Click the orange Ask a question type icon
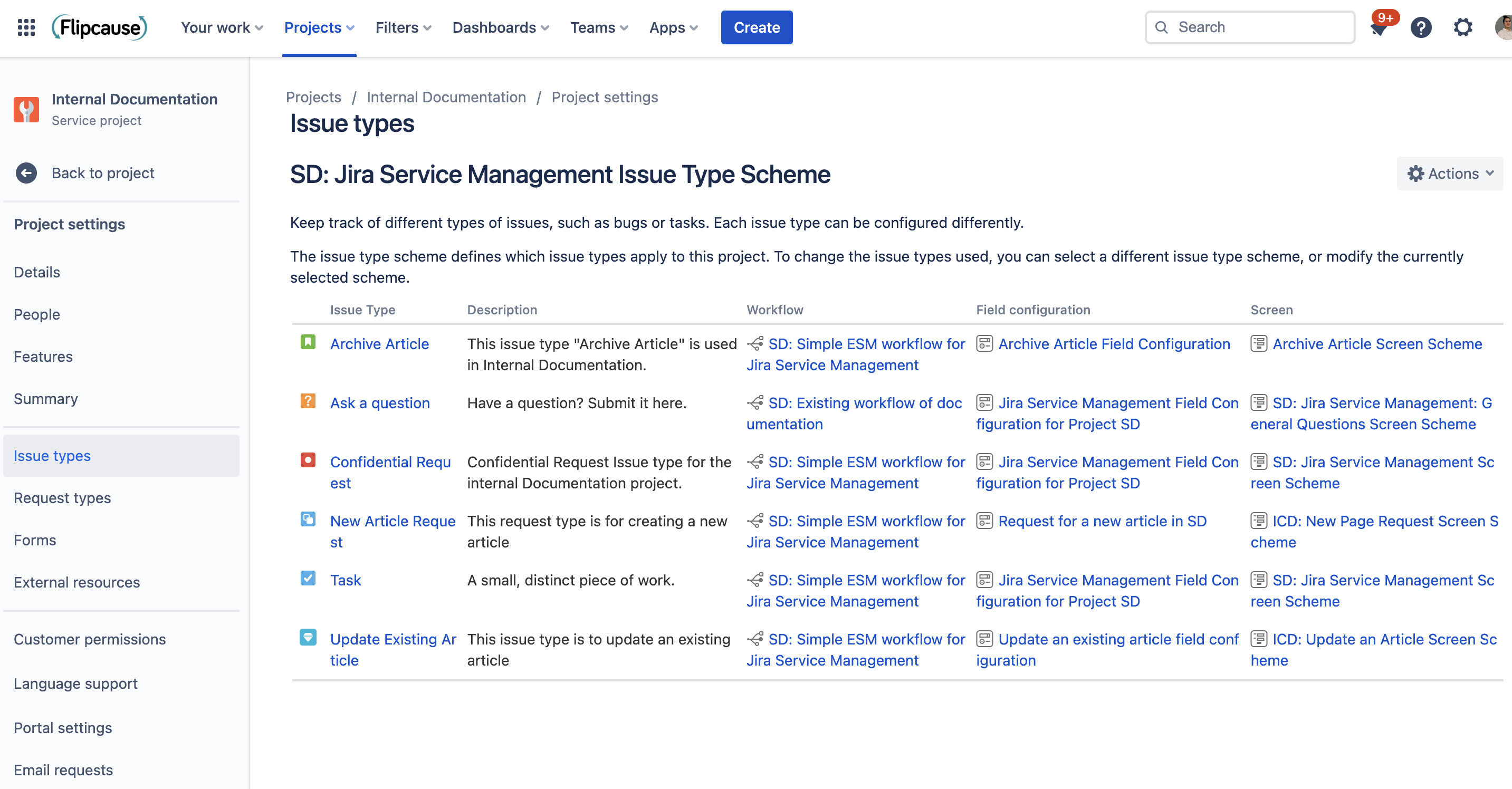Viewport: 1512px width, 789px height. (308, 401)
